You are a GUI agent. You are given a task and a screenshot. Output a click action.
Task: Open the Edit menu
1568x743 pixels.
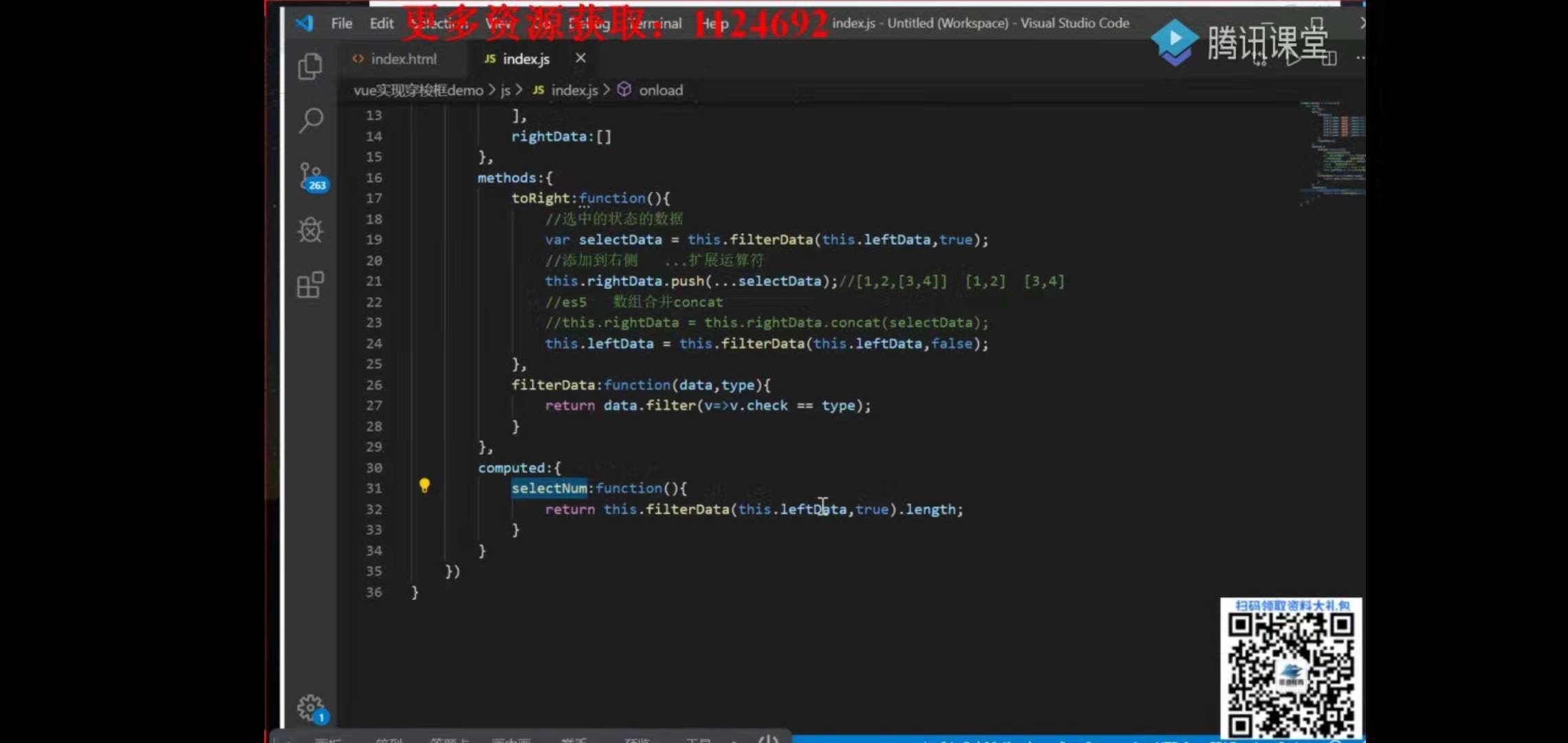click(x=381, y=23)
